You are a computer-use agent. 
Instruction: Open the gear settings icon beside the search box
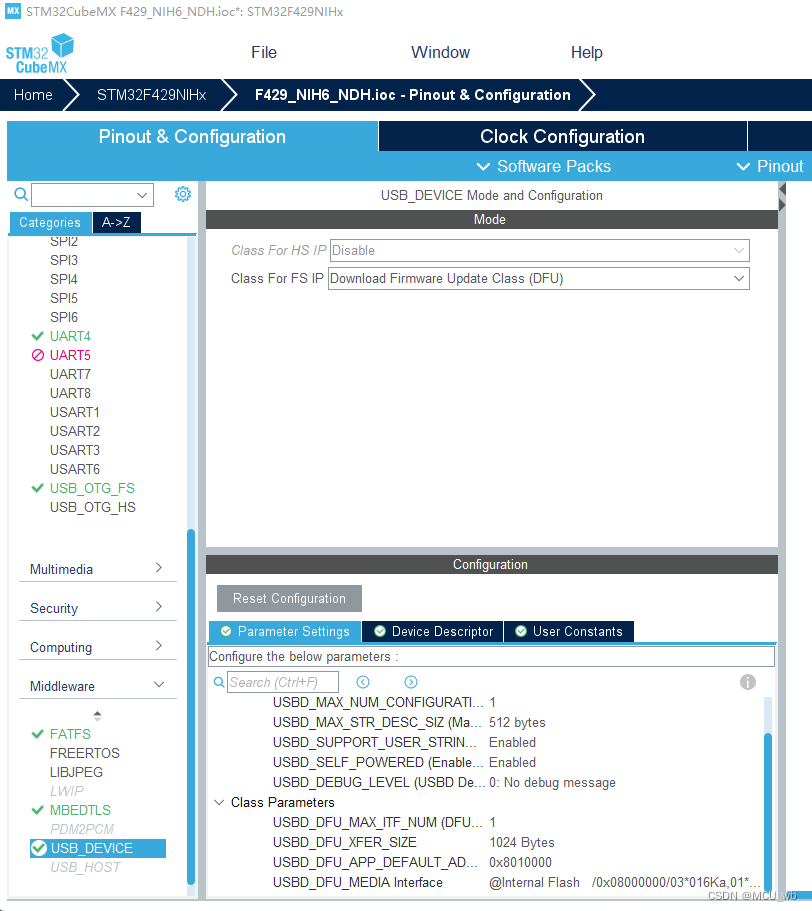click(x=183, y=194)
